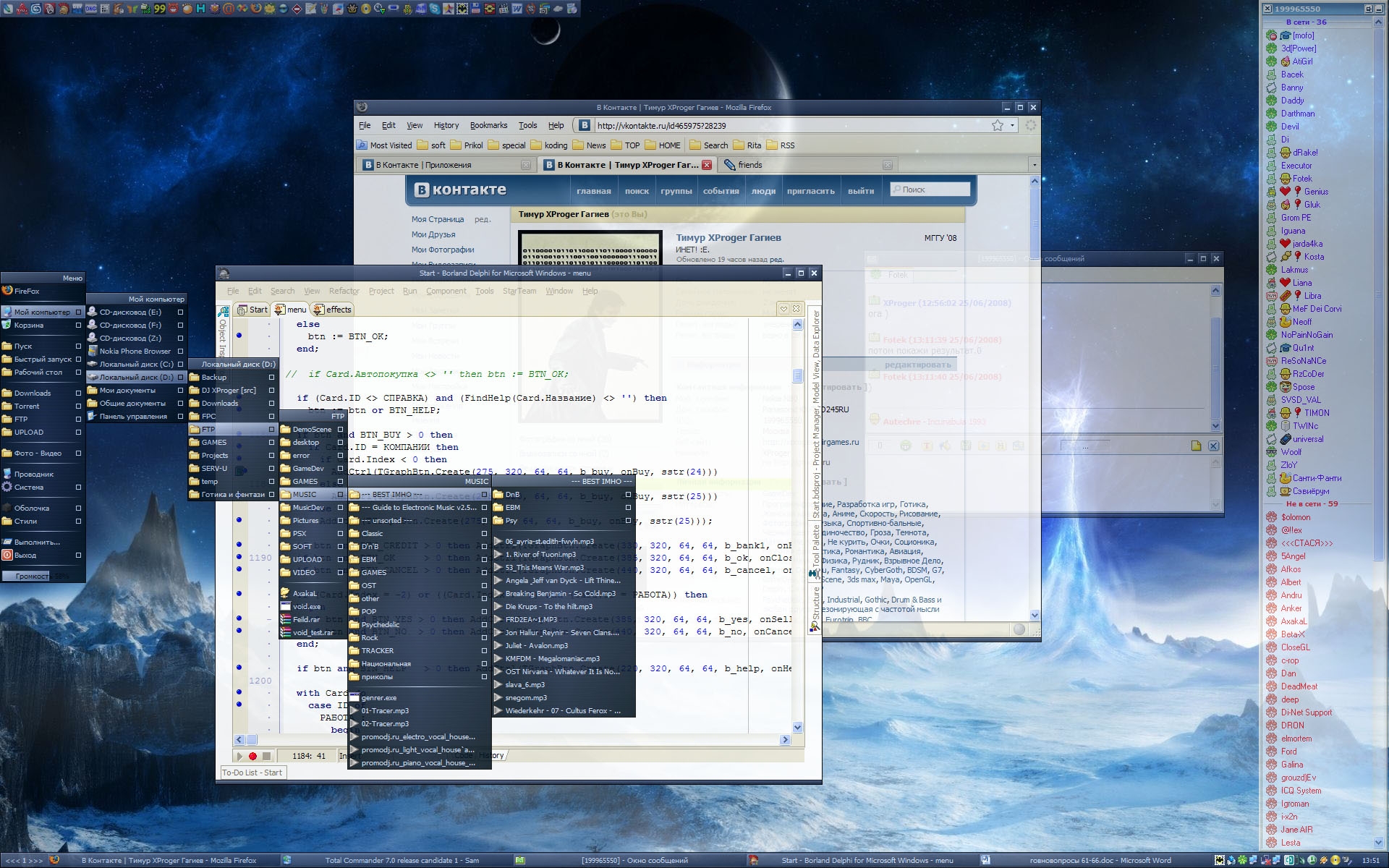Play slava_6.mp3 from BEST IMHO list
Viewport: 1389px width, 868px height.
click(563, 685)
